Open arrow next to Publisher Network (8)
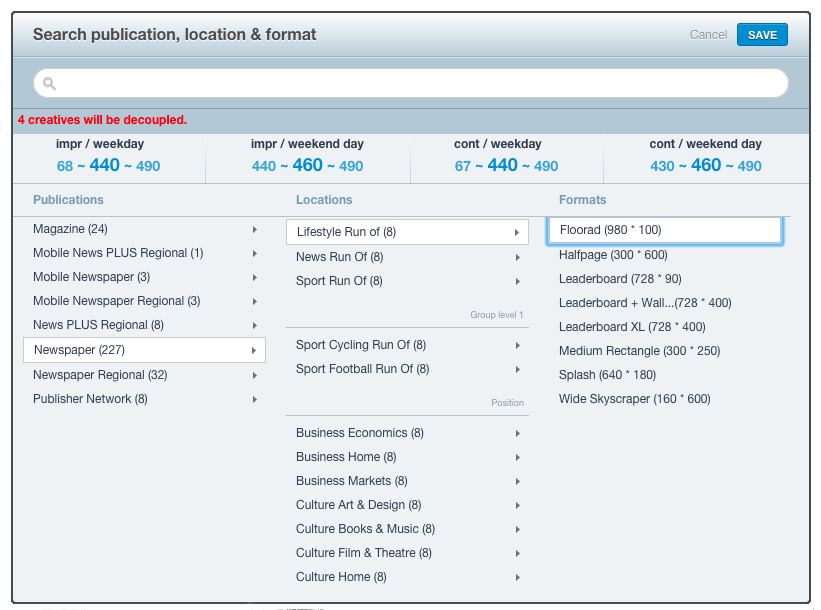This screenshot has width=821, height=610. [254, 400]
